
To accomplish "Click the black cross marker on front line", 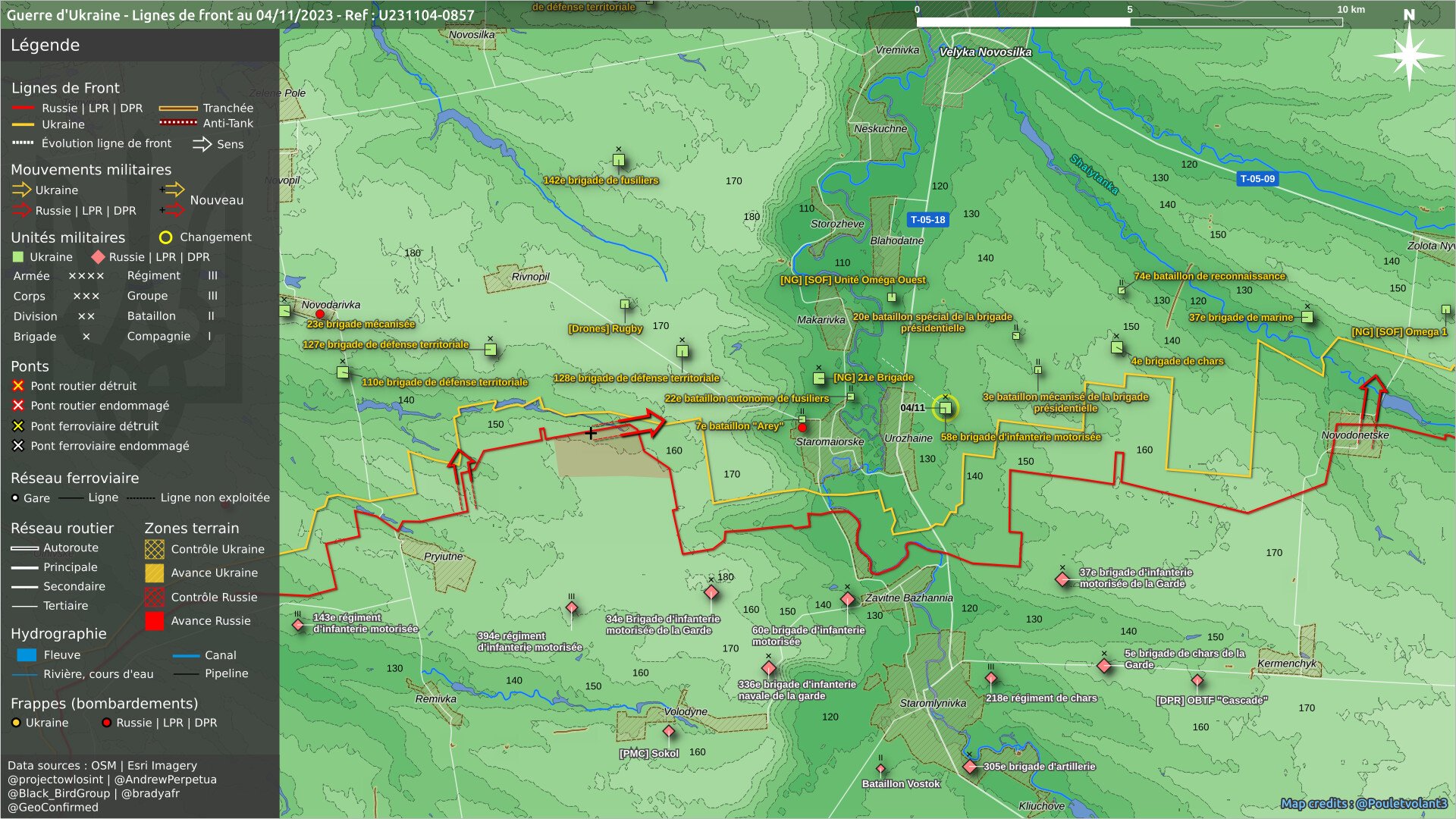I will pyautogui.click(x=591, y=434).
